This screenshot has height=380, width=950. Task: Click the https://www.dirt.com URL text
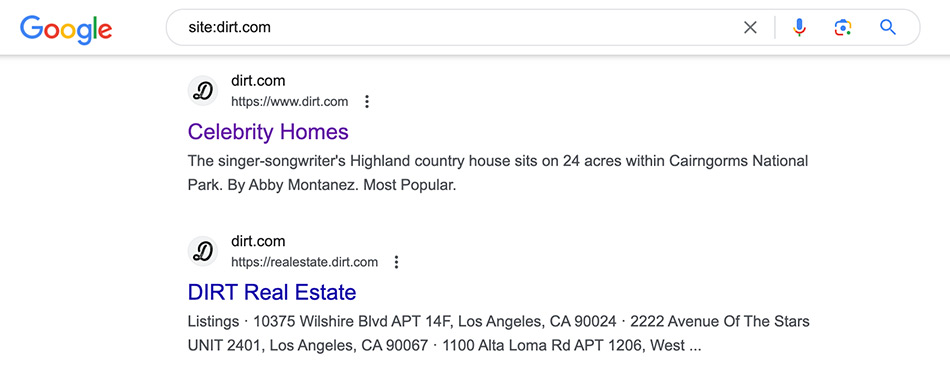coord(290,102)
